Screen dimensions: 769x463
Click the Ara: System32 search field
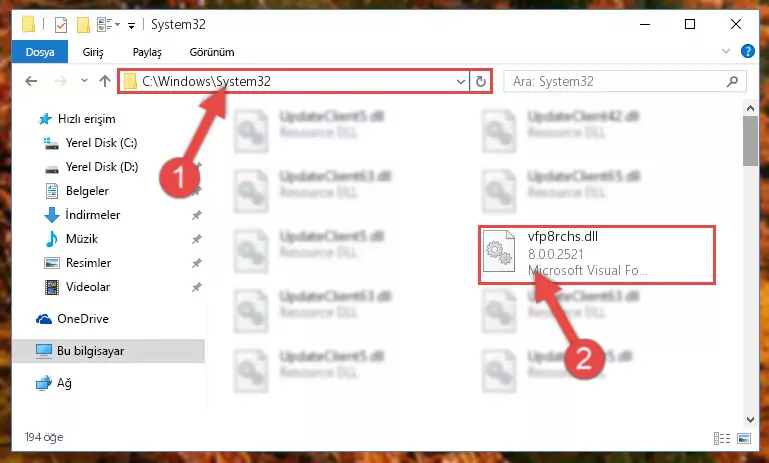click(x=618, y=81)
